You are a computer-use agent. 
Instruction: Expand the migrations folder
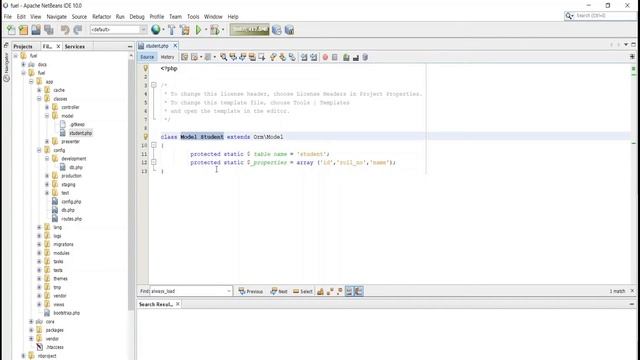pos(39,244)
